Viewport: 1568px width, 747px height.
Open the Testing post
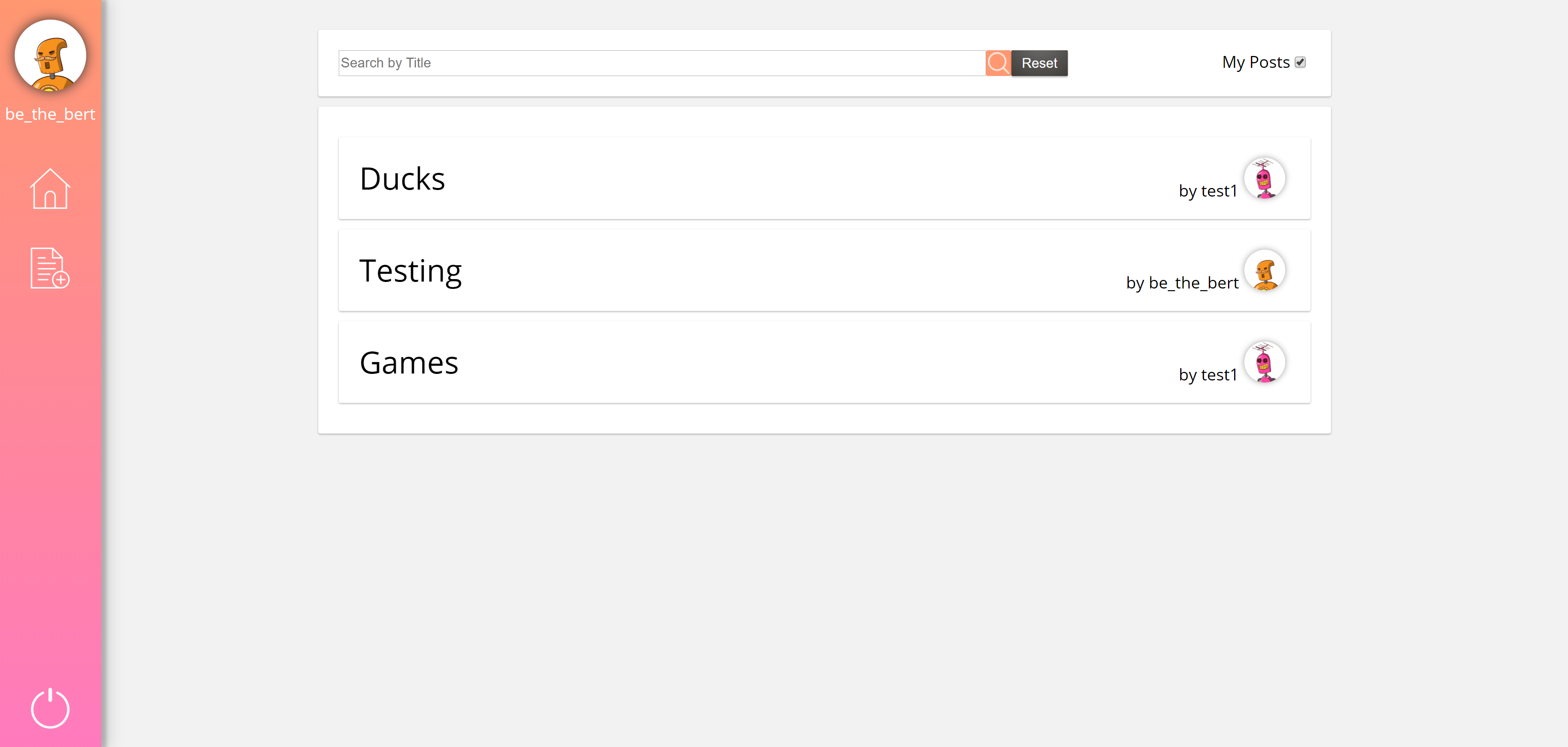410,271
